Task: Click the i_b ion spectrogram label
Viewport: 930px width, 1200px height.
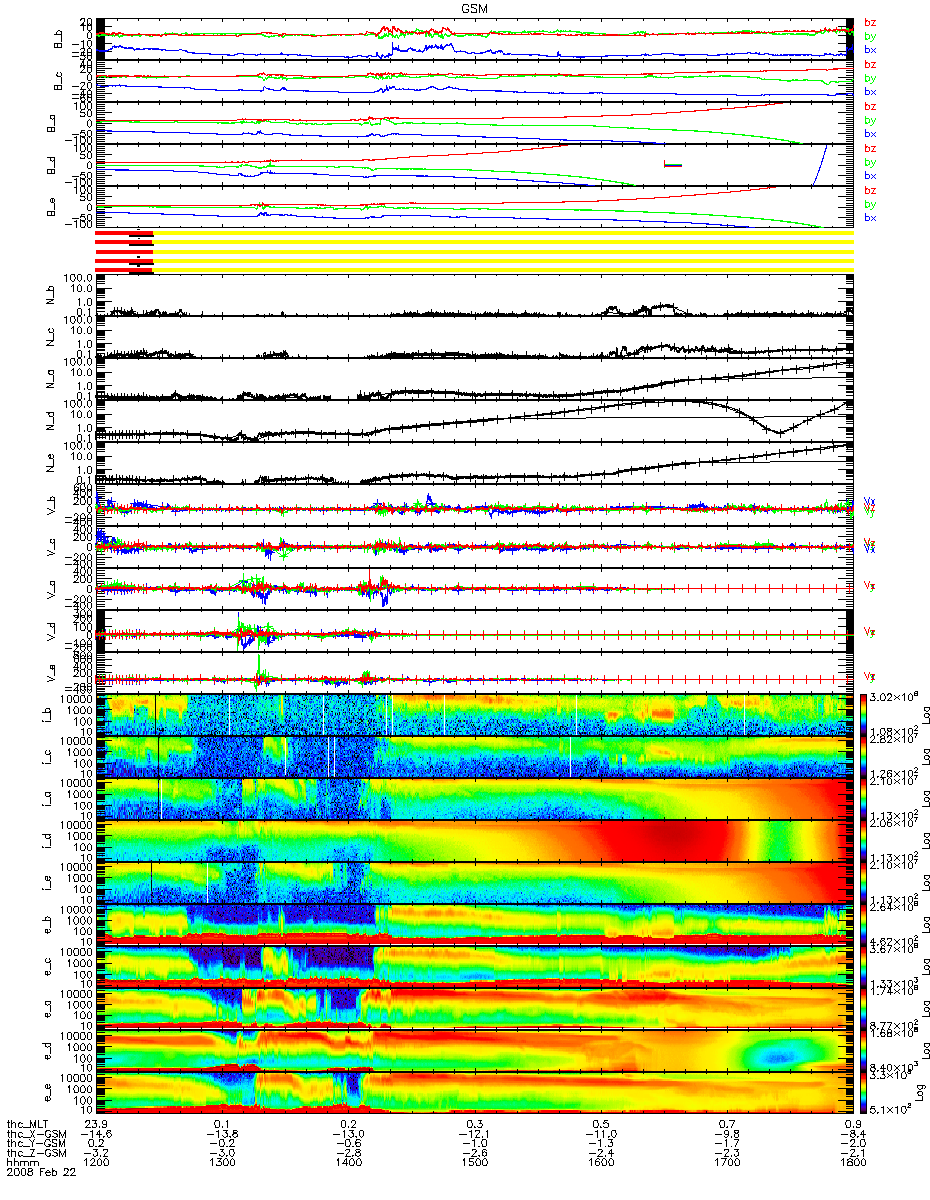Action: click(49, 716)
